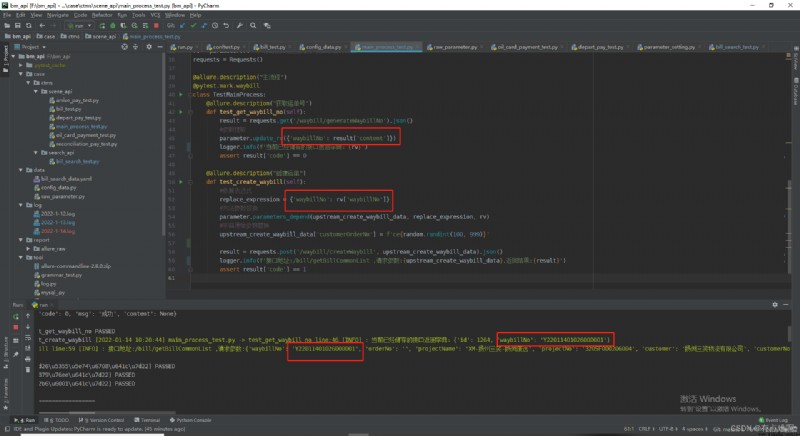Toggle soft-wrap icon in Run panel
The width and height of the screenshot is (800, 436).
point(28,338)
